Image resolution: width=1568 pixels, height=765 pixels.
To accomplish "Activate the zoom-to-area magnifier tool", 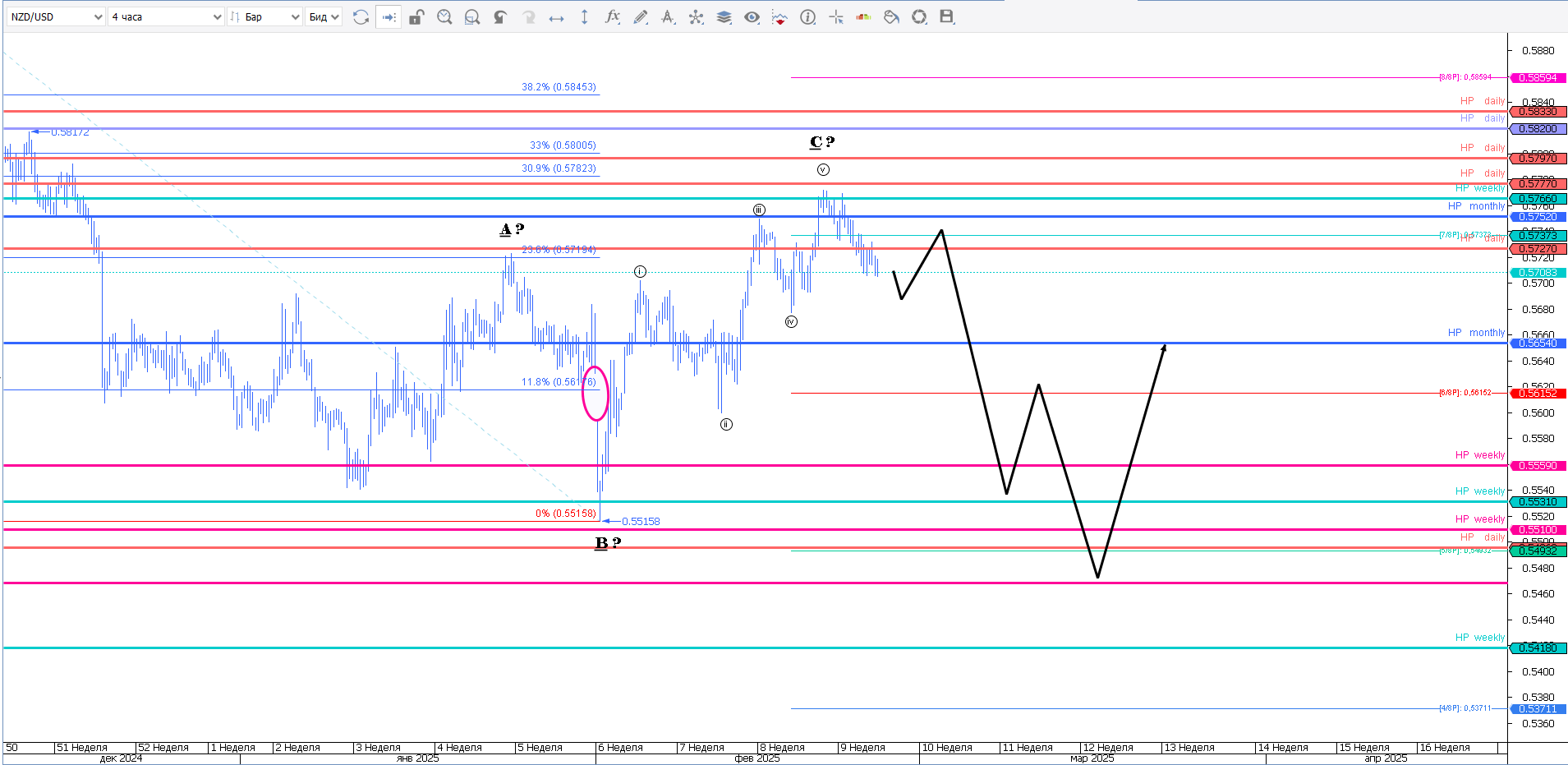I will coord(472,17).
